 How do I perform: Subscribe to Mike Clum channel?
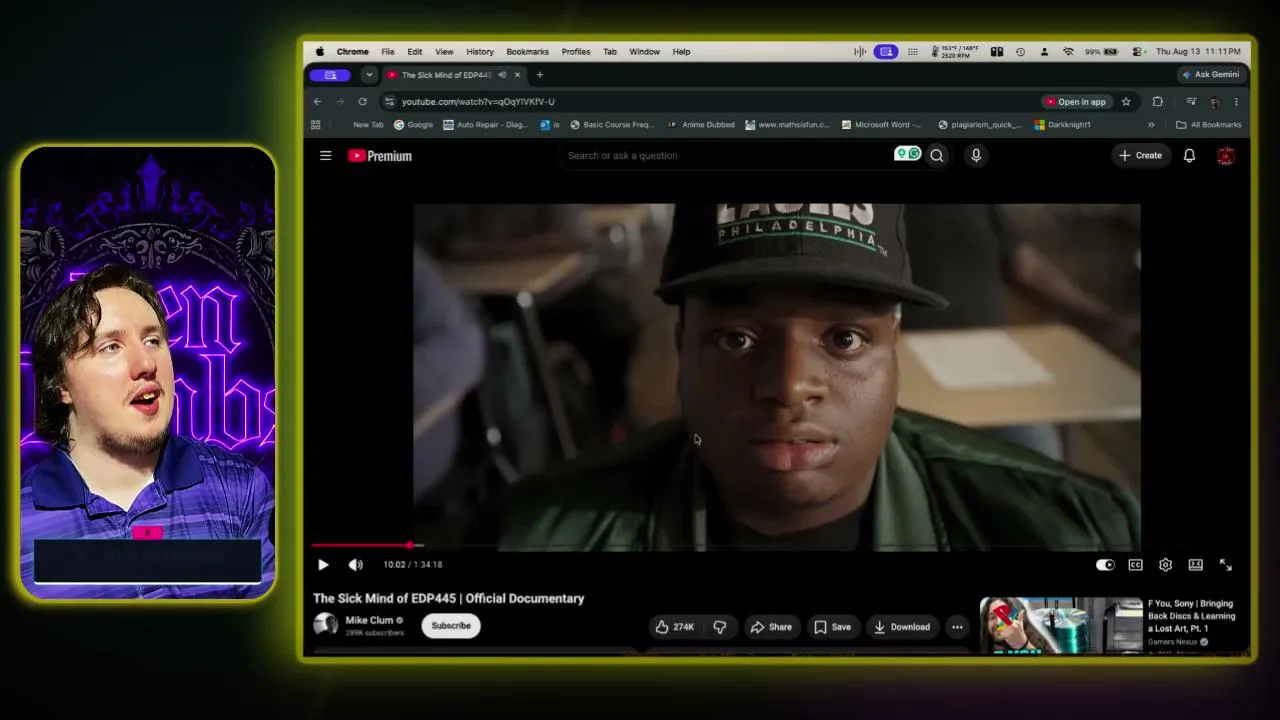point(451,626)
